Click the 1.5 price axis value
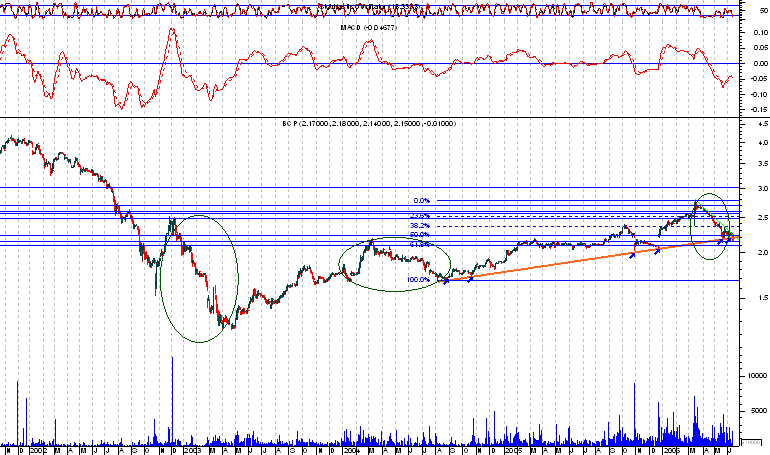The height and width of the screenshot is (455, 770). 764,298
